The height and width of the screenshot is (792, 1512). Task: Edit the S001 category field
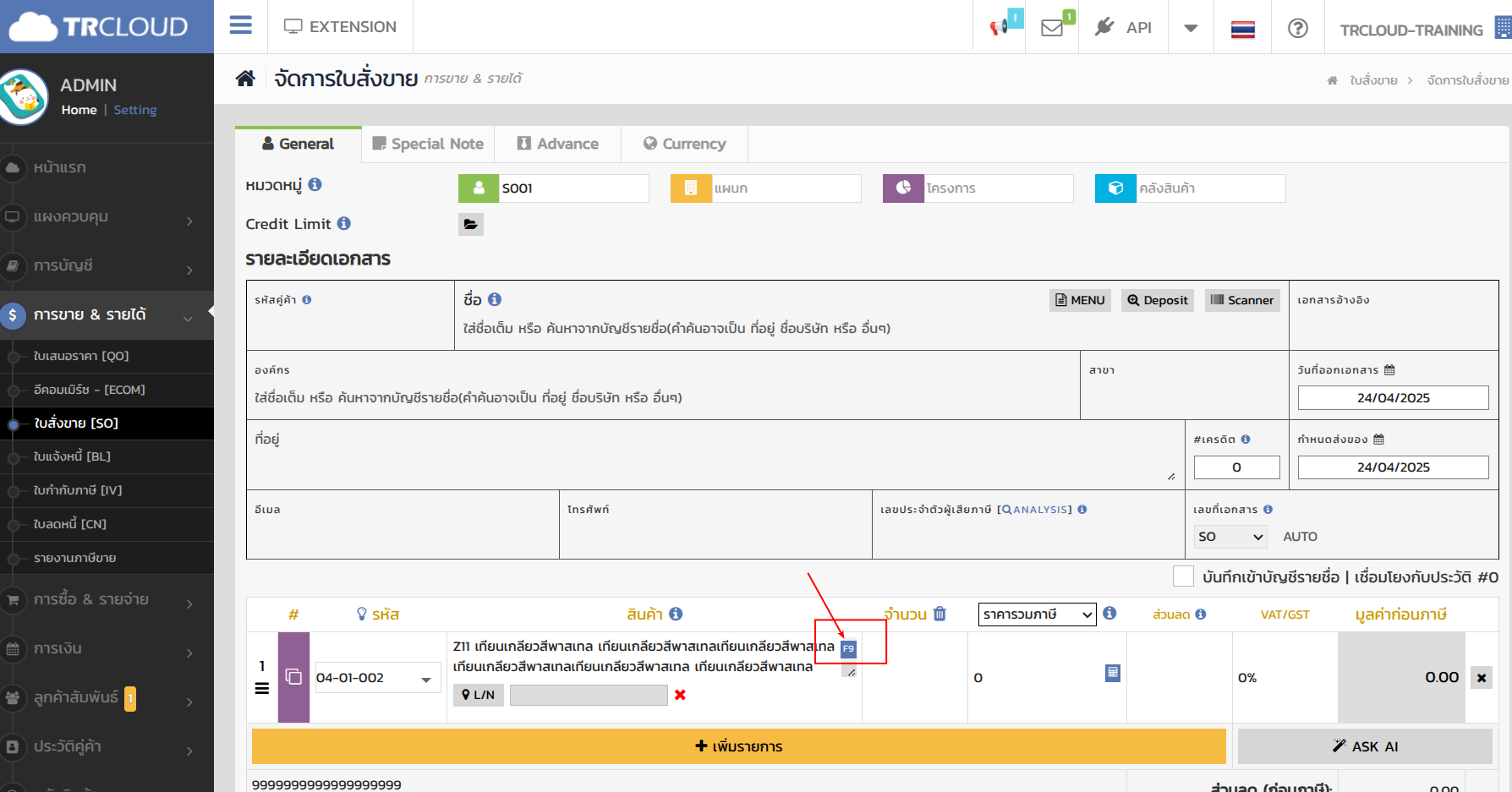point(573,188)
